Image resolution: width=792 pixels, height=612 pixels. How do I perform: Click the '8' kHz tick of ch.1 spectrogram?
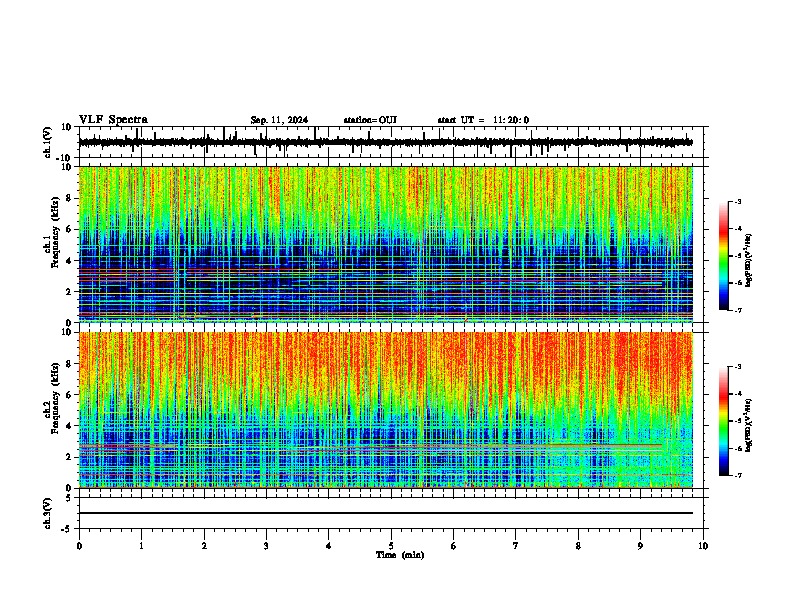click(x=69, y=198)
